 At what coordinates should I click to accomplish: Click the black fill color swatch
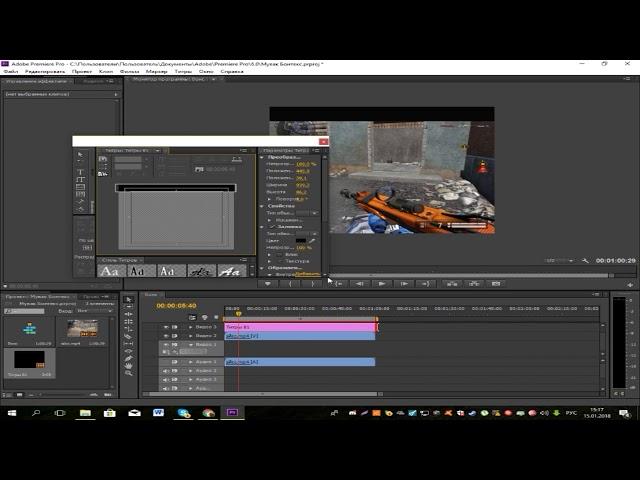pyautogui.click(x=301, y=241)
